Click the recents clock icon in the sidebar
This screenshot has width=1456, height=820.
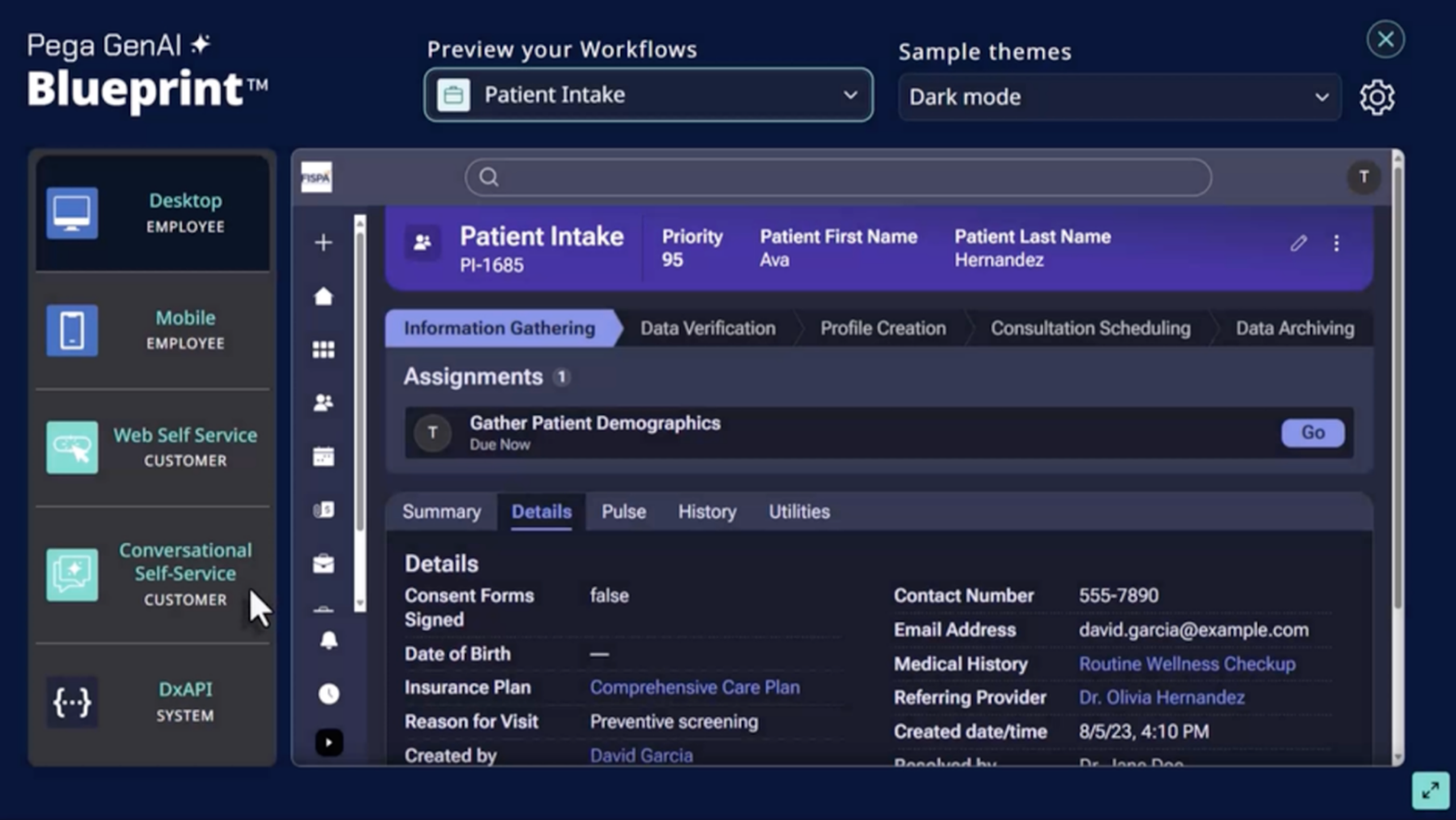(x=330, y=694)
